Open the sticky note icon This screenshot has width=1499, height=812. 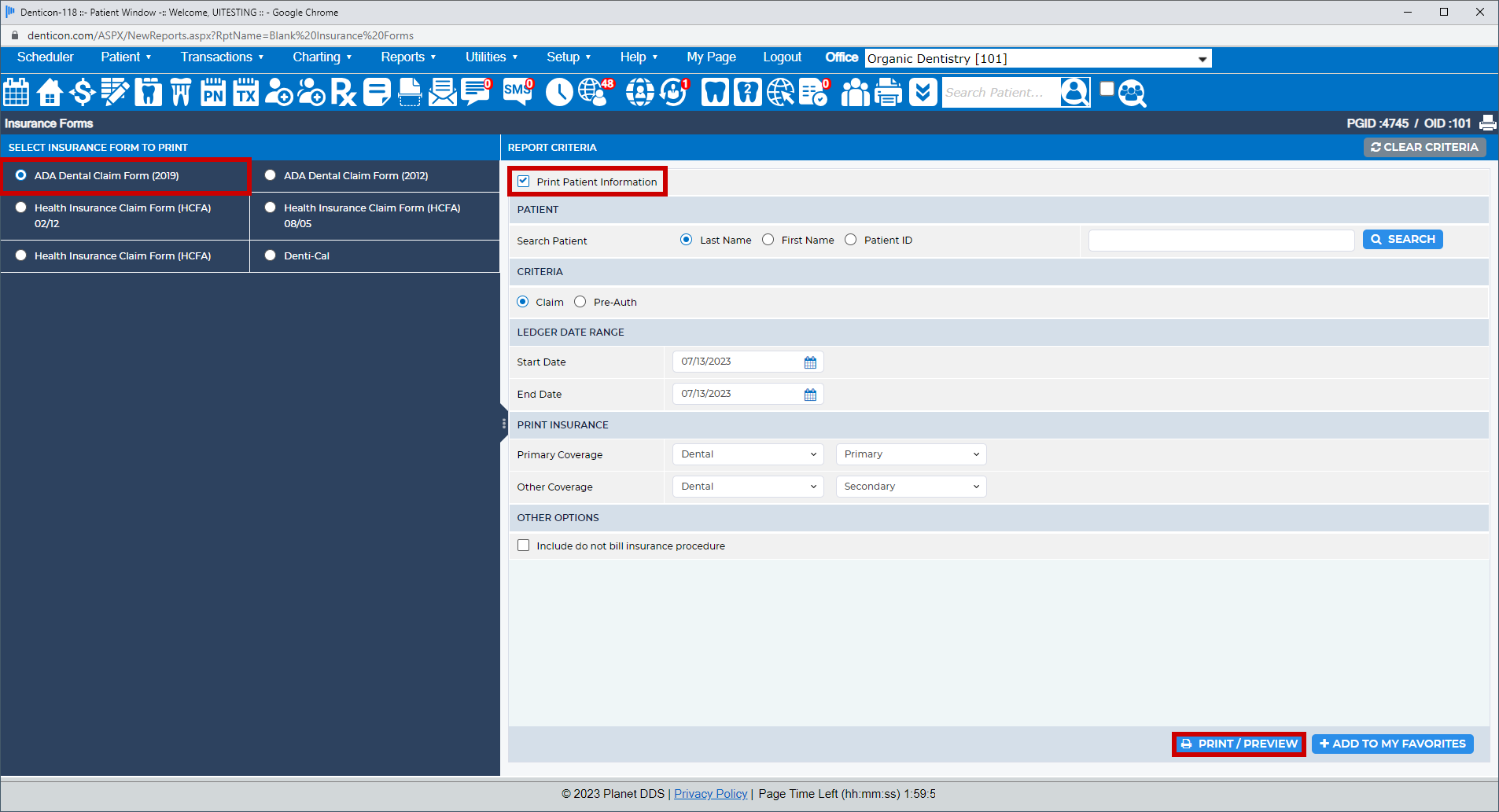(377, 92)
